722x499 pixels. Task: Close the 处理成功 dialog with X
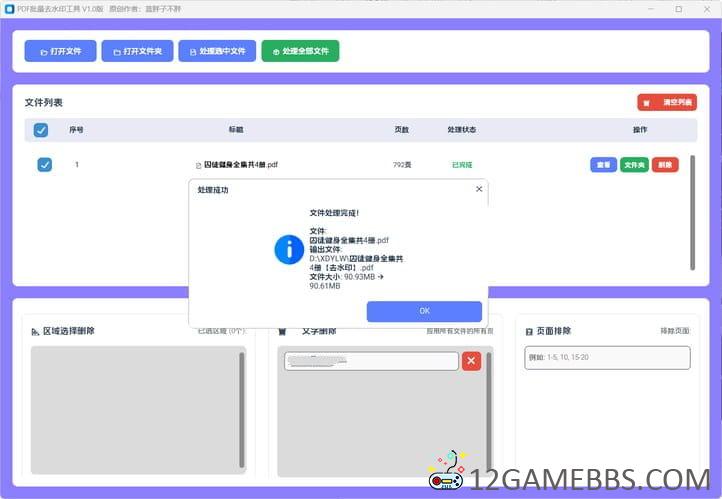tap(479, 189)
